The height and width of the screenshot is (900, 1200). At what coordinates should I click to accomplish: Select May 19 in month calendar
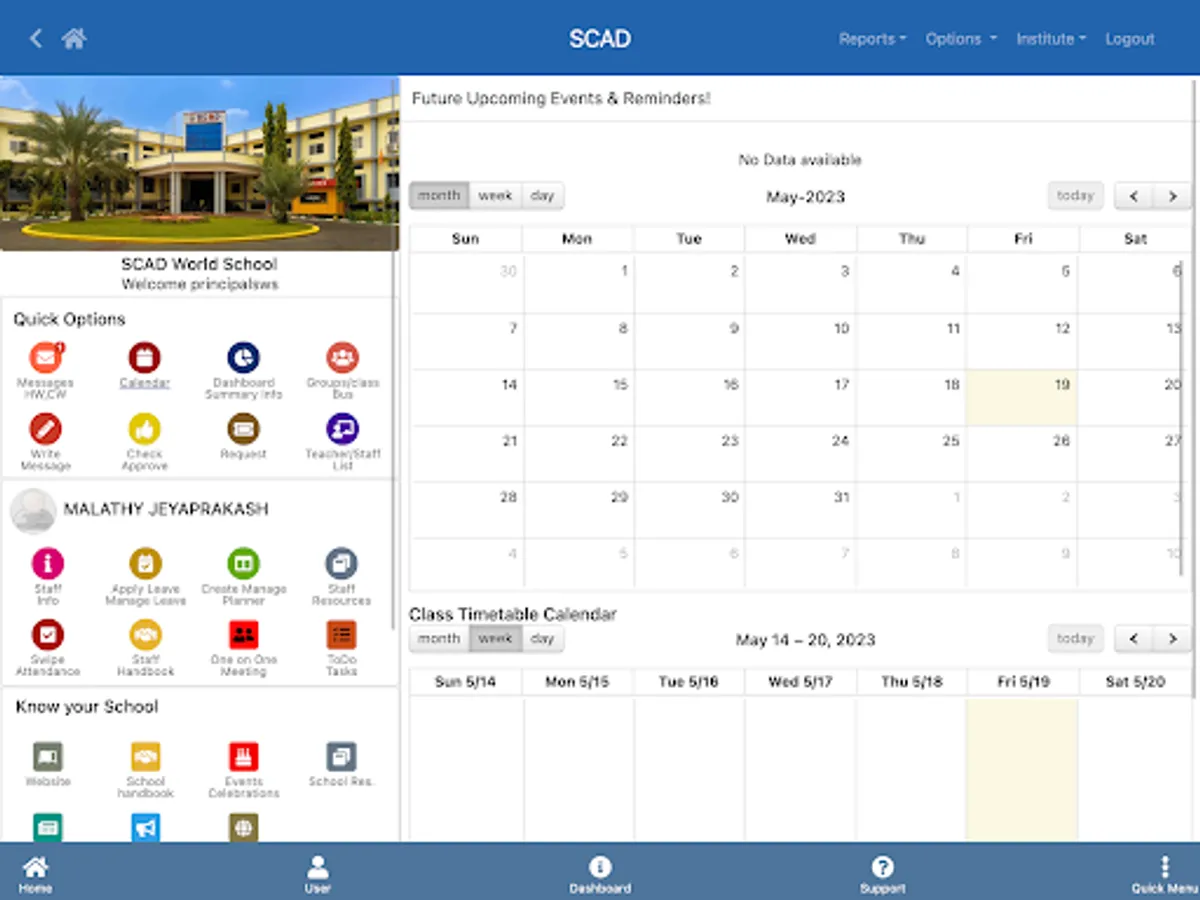pos(1022,399)
